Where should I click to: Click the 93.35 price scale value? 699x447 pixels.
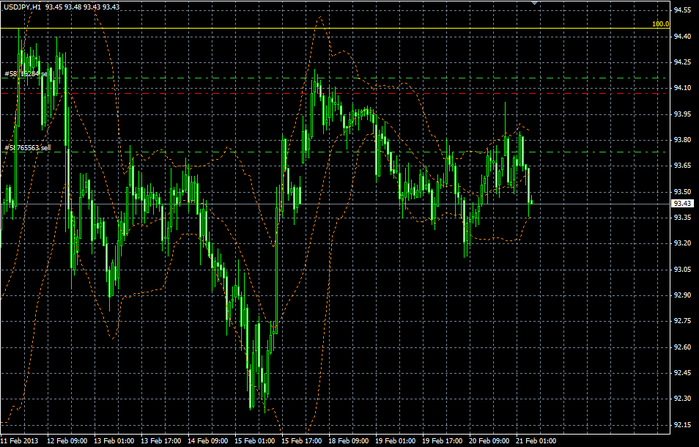(x=683, y=217)
